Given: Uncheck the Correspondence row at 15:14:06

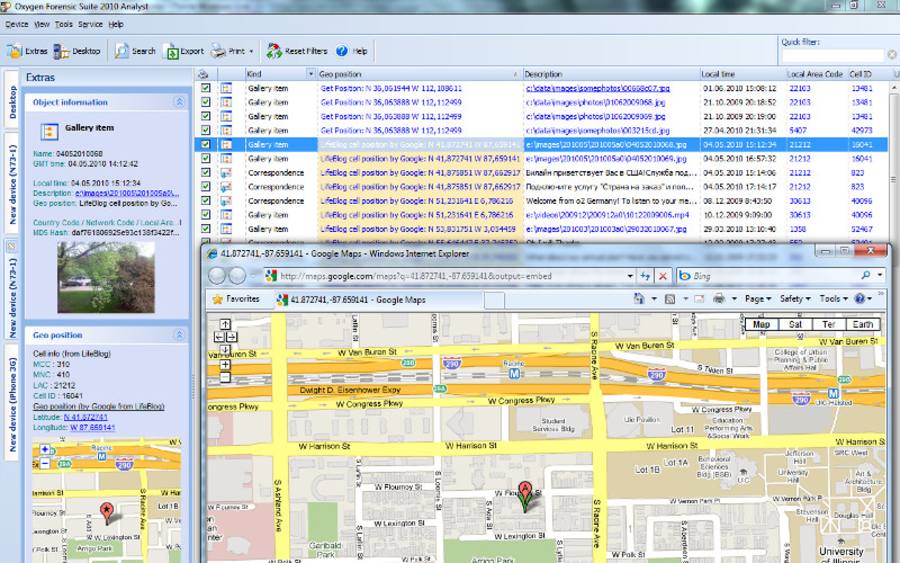Looking at the screenshot, I should pos(205,172).
